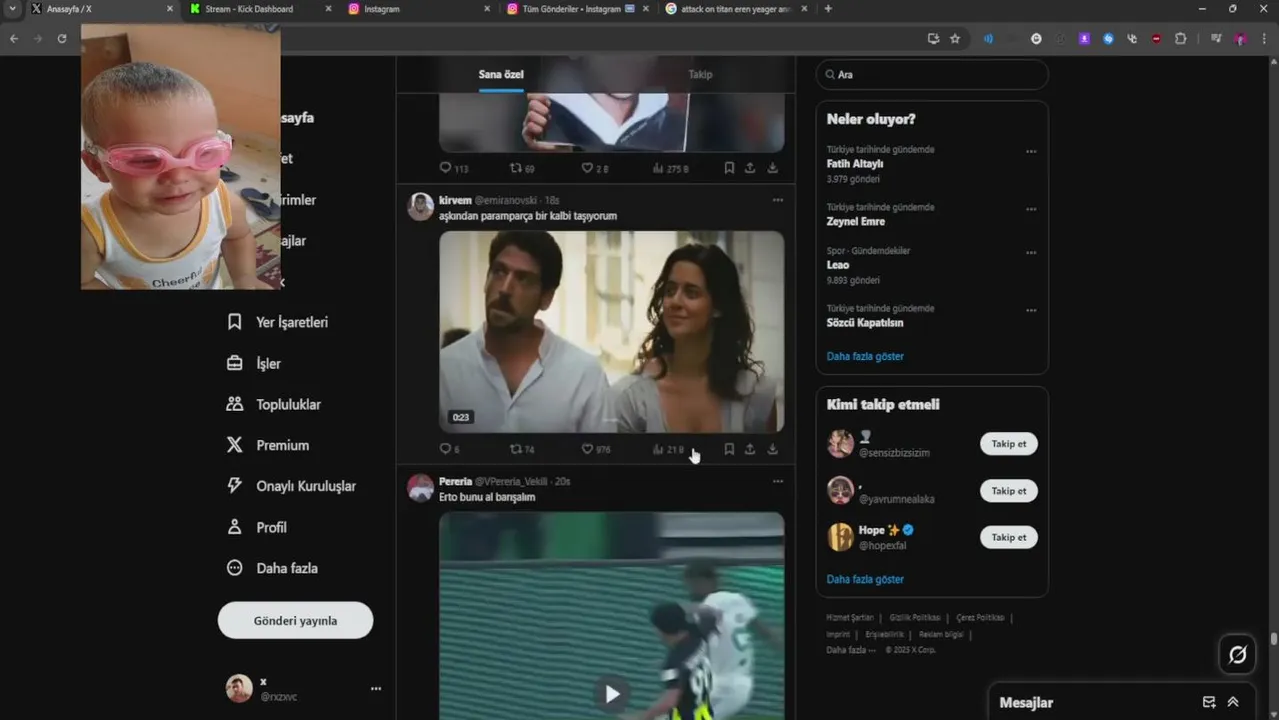The width and height of the screenshot is (1279, 720).
Task: Open the Fatih Altaylı trend
Action: 855,164
